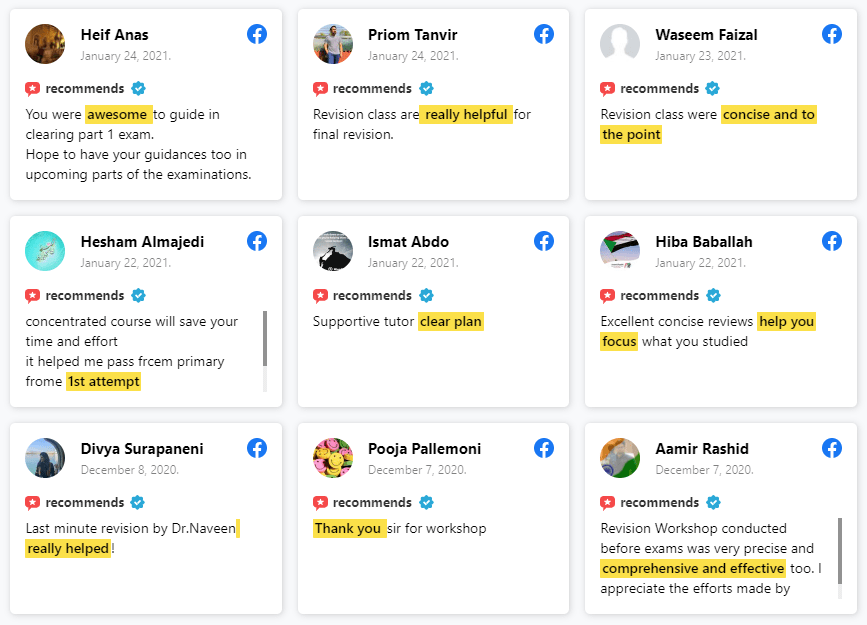
Task: Click Facebook icon on Aamir Rashid review
Action: [832, 448]
